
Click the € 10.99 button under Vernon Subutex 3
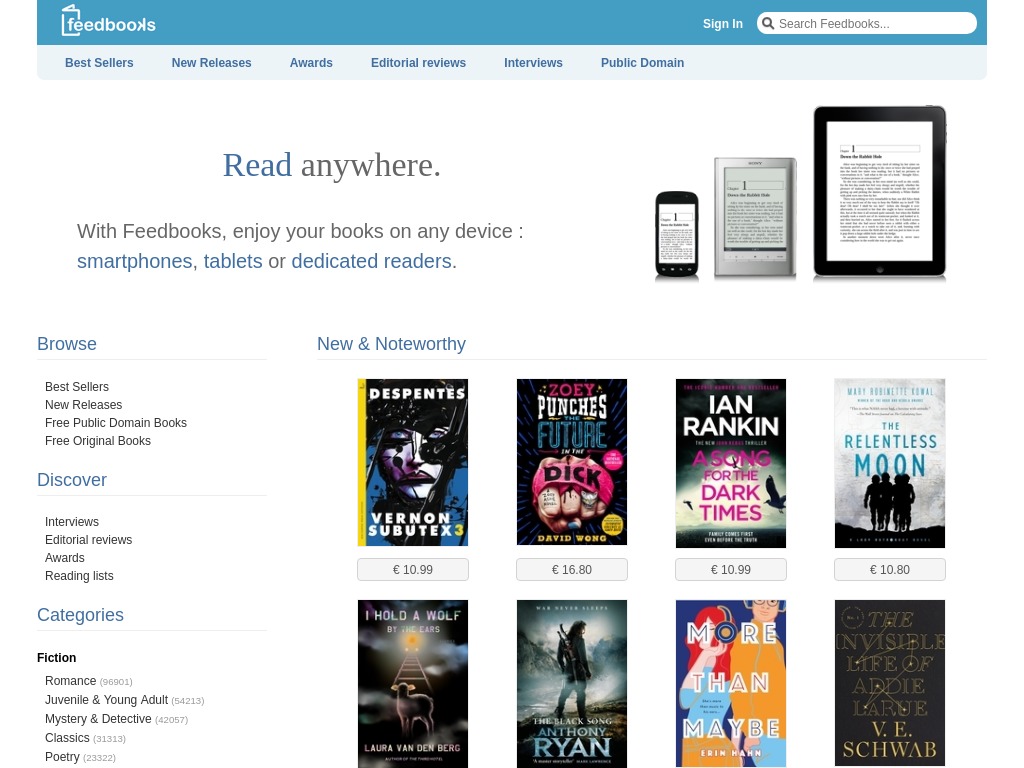coord(413,569)
